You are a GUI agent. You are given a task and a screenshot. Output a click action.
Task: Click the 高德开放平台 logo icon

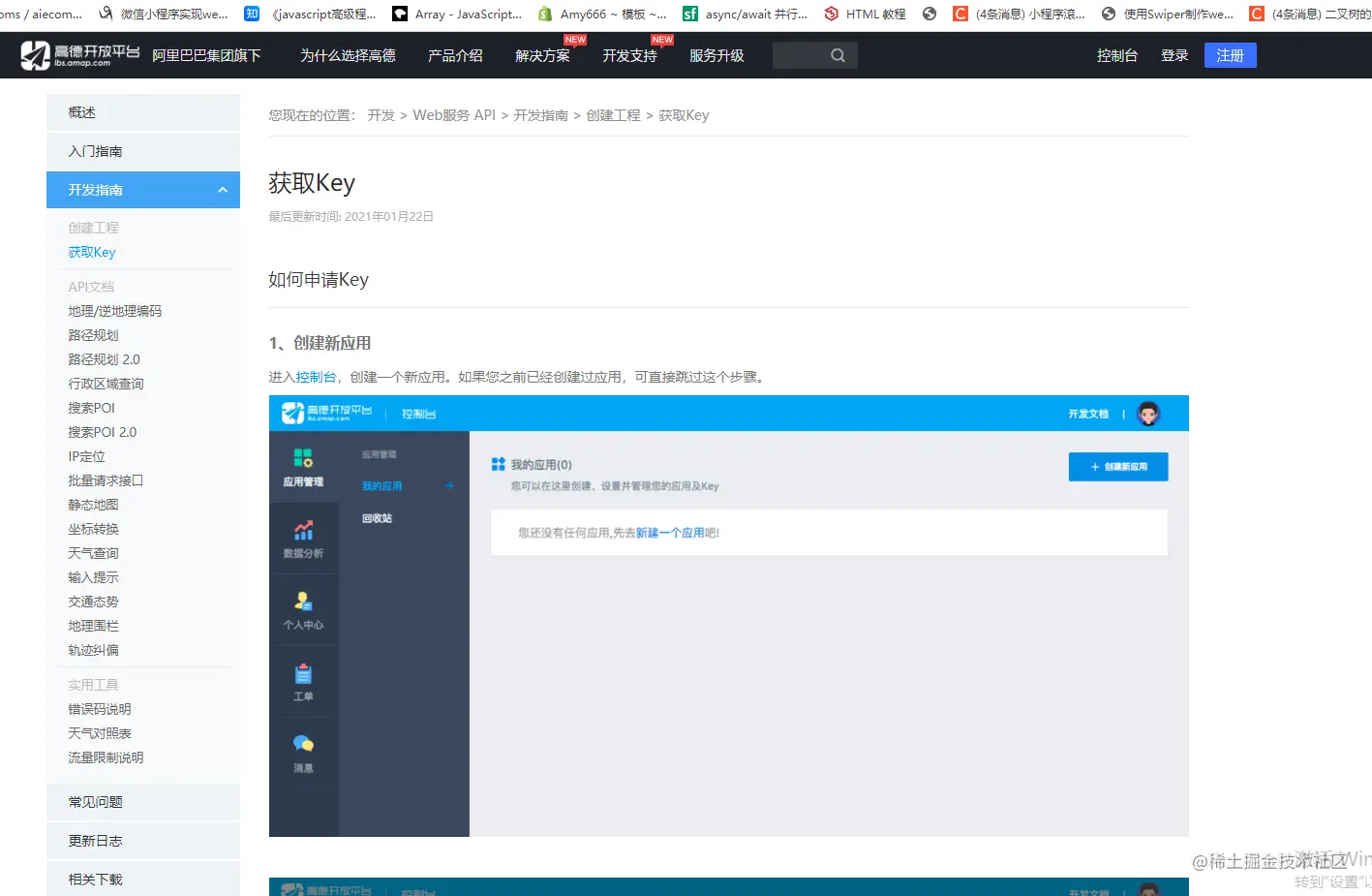pos(36,55)
